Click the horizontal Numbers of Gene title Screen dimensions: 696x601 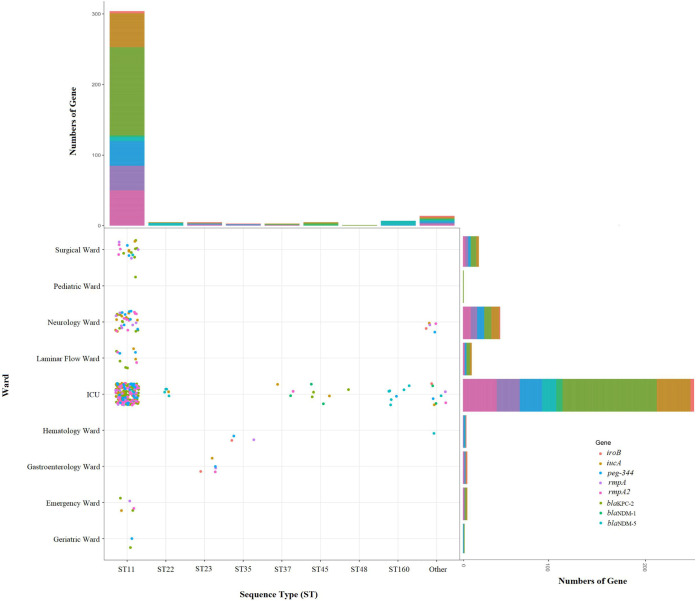click(x=593, y=581)
